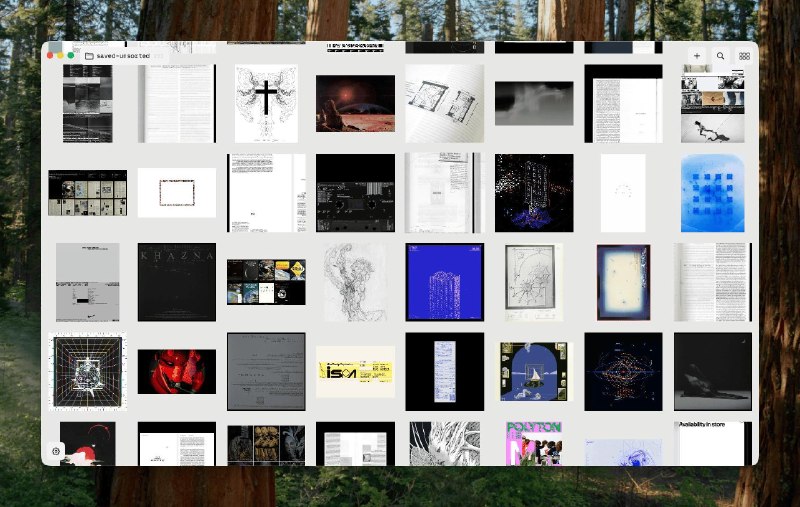Click the plus add button

(696, 56)
